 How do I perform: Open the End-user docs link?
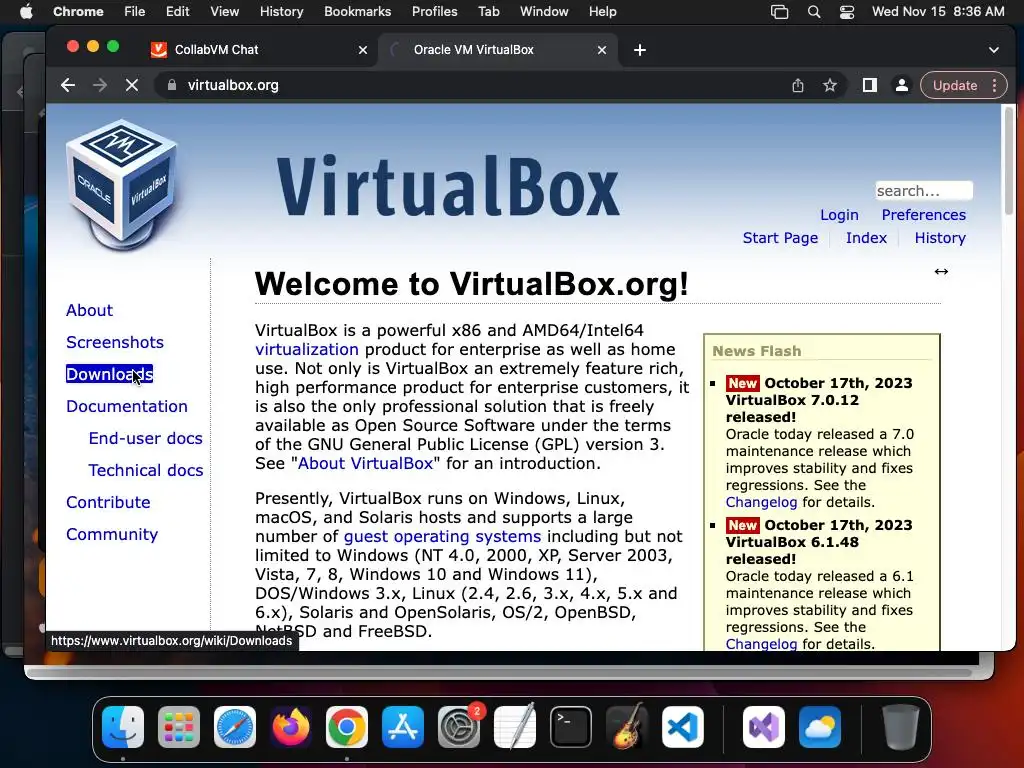pos(146,438)
